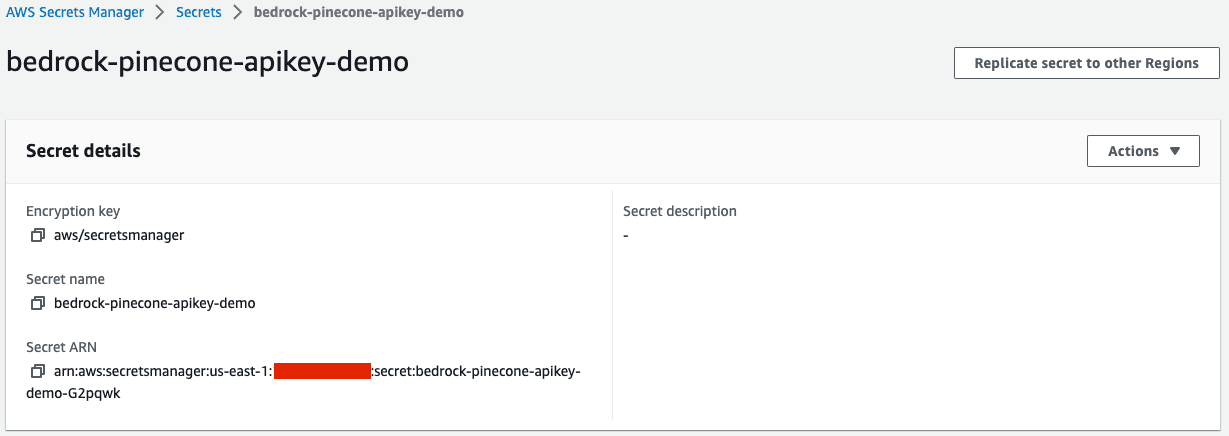1229x436 pixels.
Task: Go to AWS Secrets Manager breadcrumb
Action: pos(75,12)
